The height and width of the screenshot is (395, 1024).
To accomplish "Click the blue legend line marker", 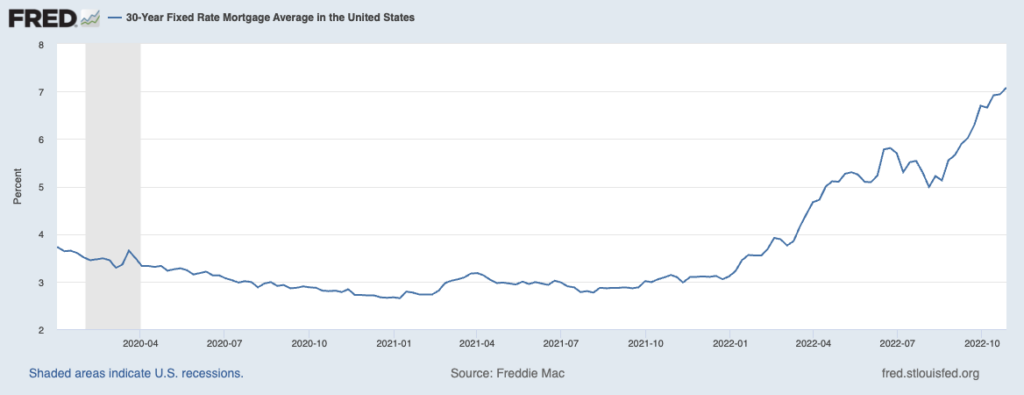I will 114,18.
